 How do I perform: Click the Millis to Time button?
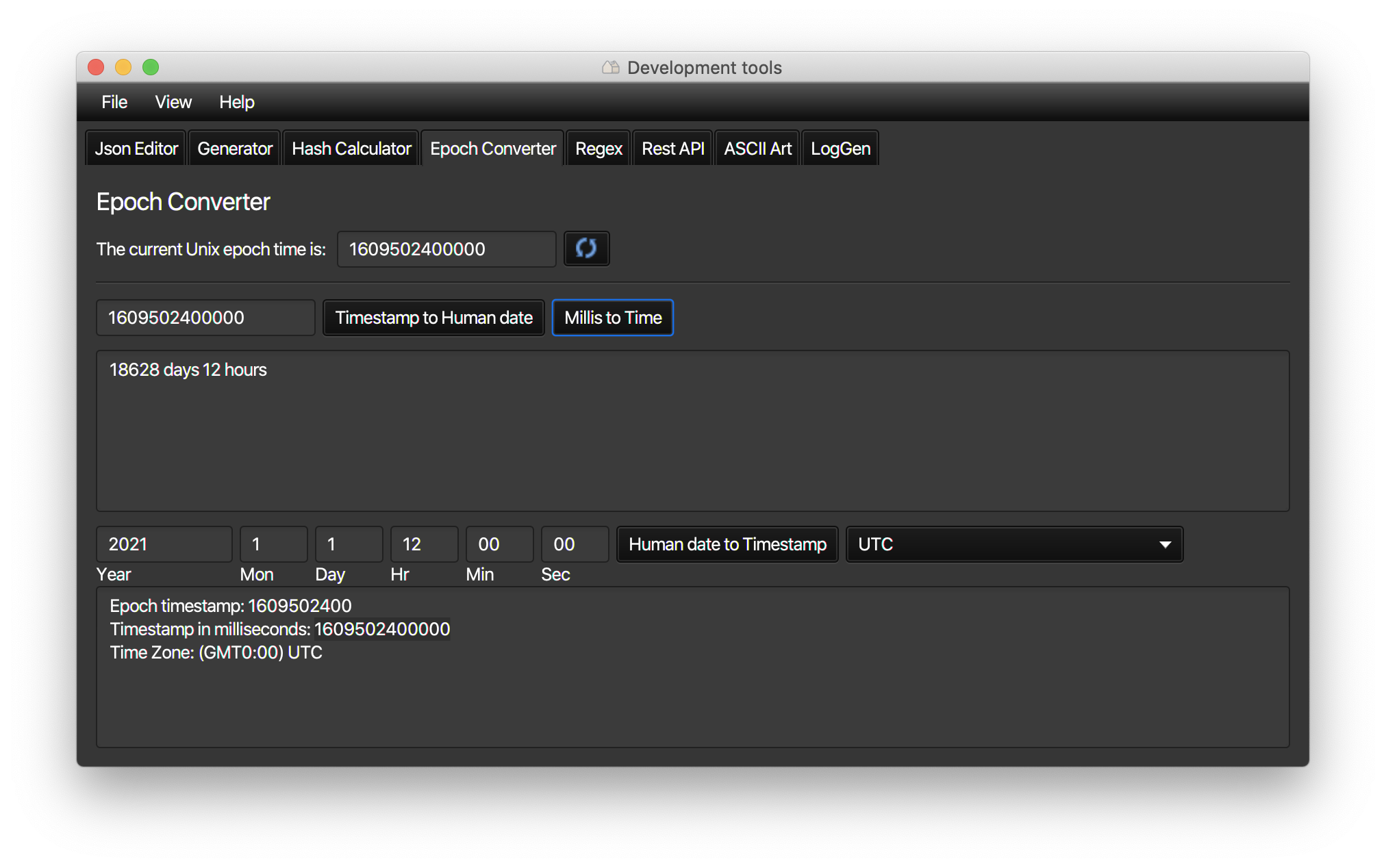click(613, 318)
